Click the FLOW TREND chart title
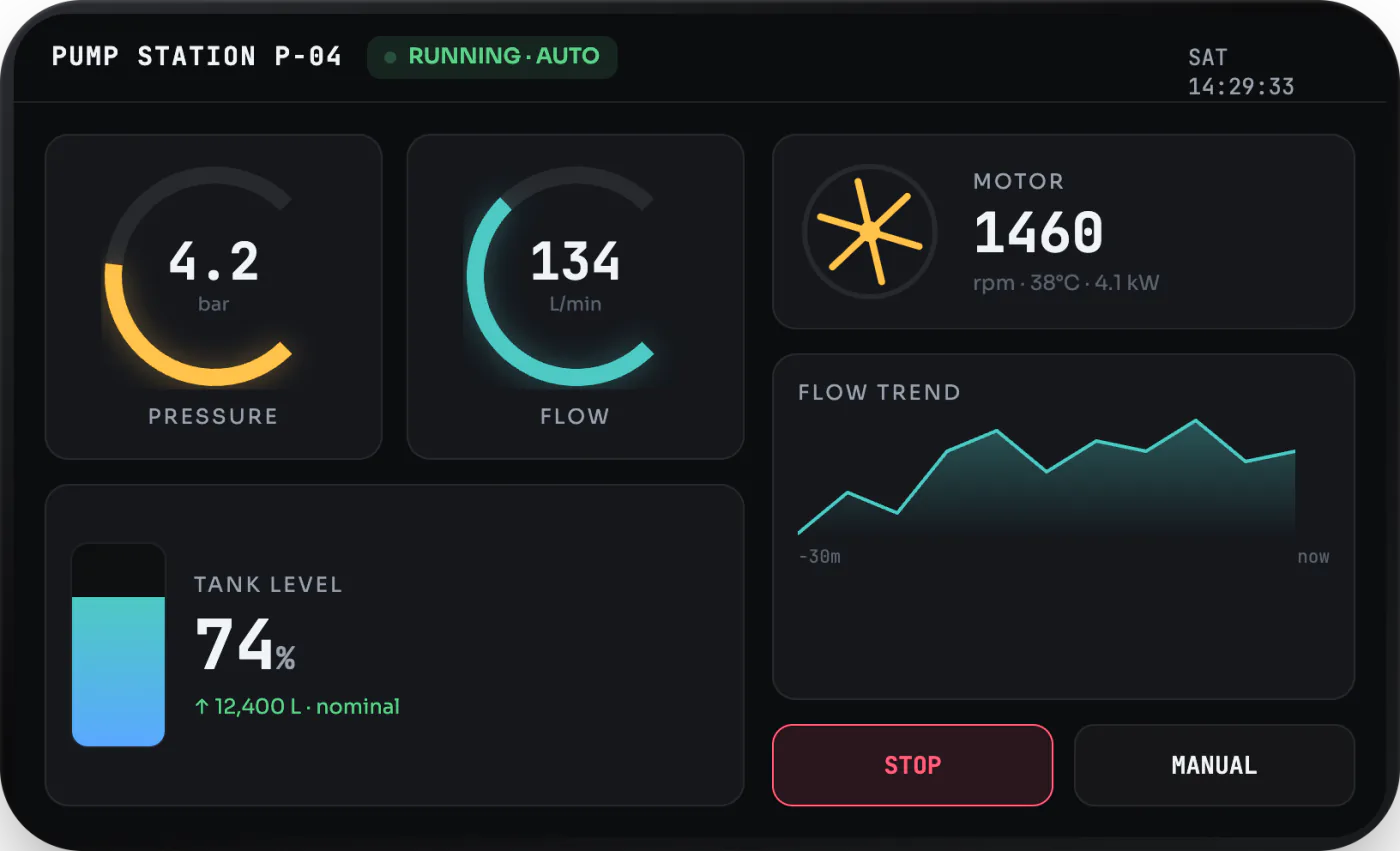 [x=879, y=392]
